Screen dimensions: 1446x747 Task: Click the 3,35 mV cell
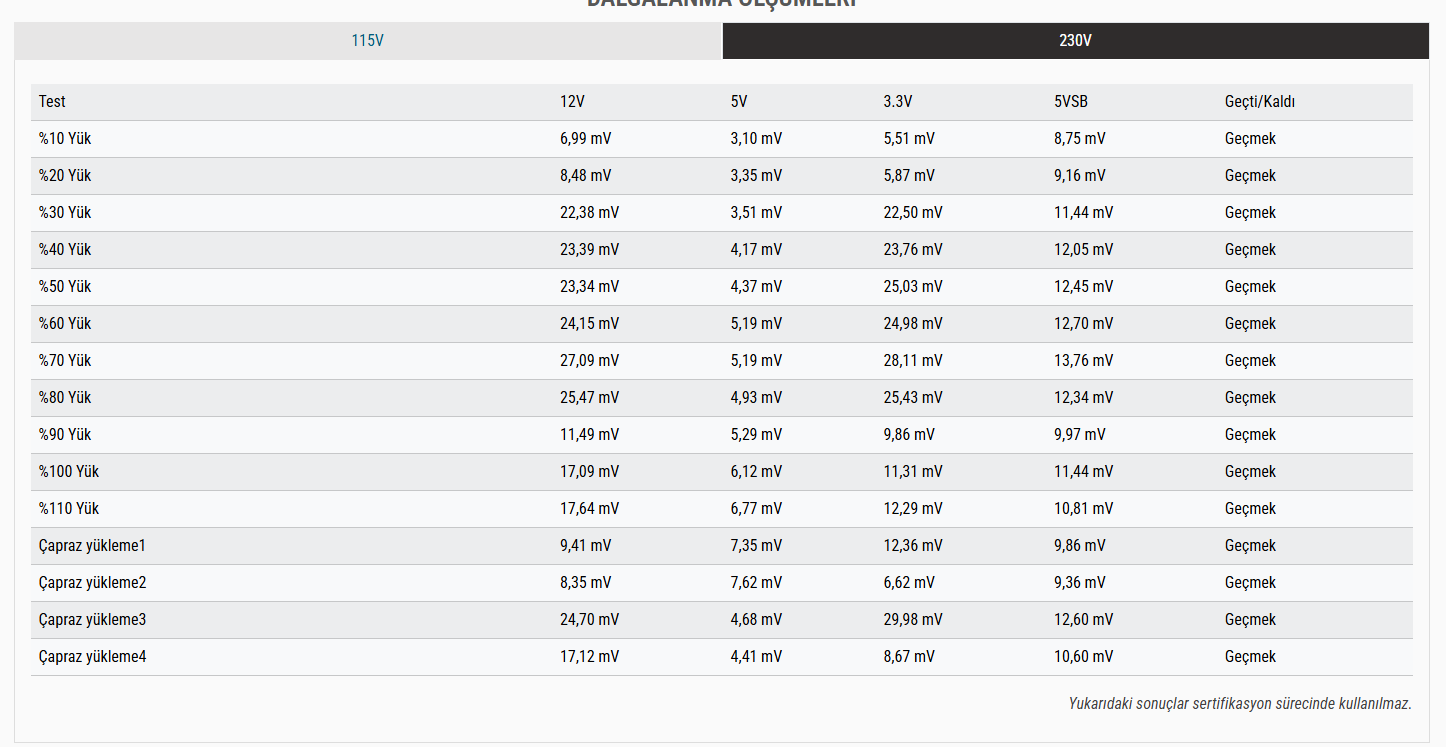(x=757, y=176)
